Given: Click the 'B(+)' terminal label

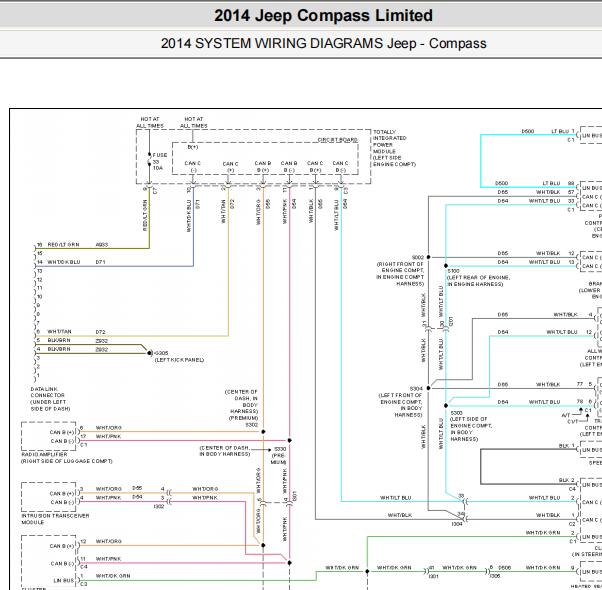Looking at the screenshot, I should [193, 147].
